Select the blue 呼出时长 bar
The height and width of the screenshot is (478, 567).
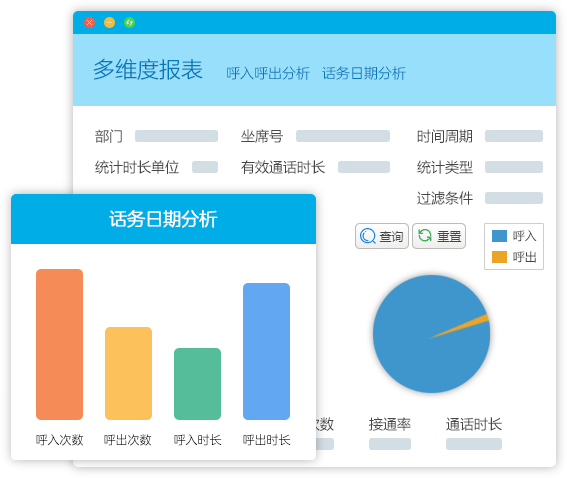click(267, 351)
